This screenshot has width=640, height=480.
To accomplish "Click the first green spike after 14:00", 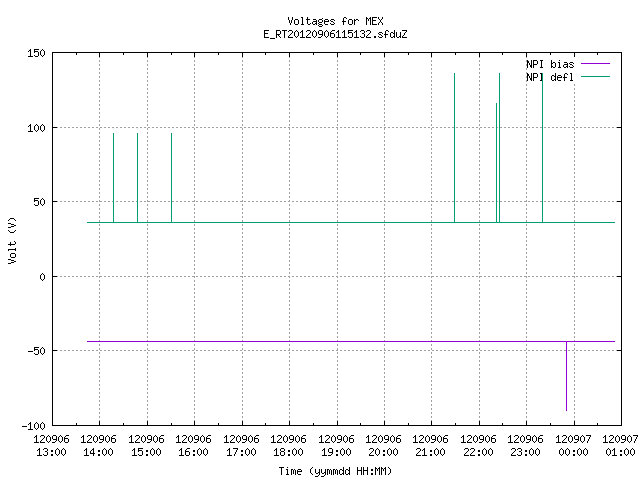I will 113,178.
